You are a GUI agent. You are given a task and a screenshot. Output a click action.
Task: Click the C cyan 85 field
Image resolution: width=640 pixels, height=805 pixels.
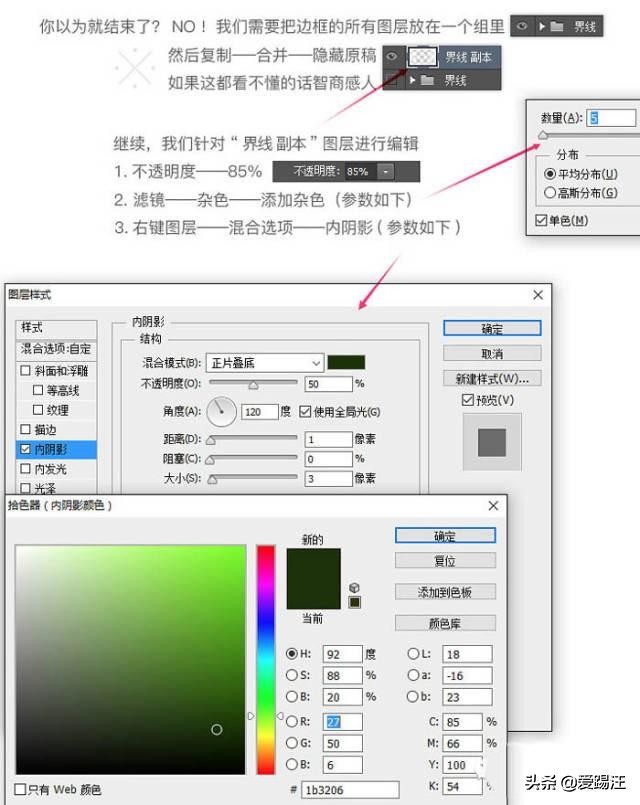tap(462, 722)
